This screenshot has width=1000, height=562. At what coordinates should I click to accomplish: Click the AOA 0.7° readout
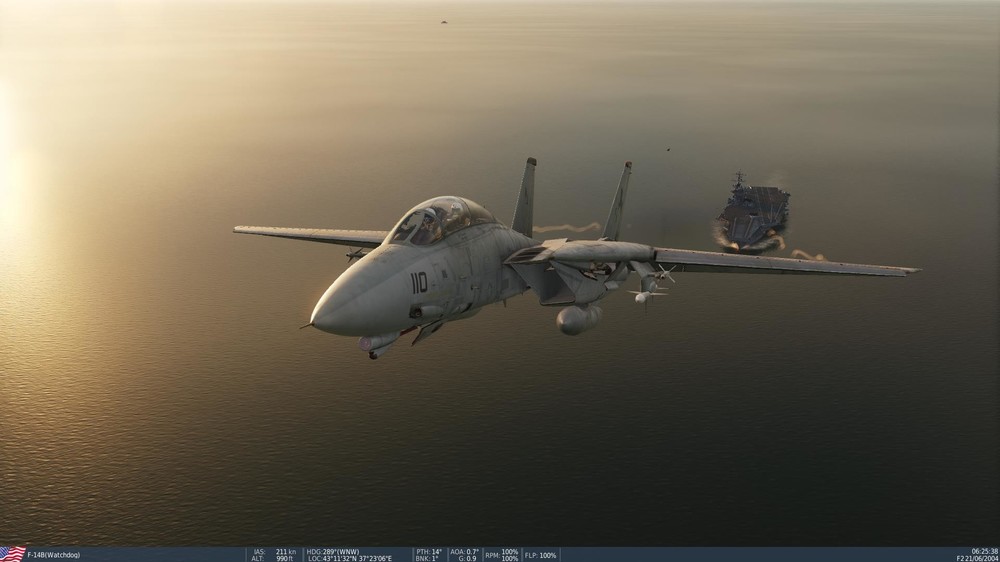pos(464,552)
